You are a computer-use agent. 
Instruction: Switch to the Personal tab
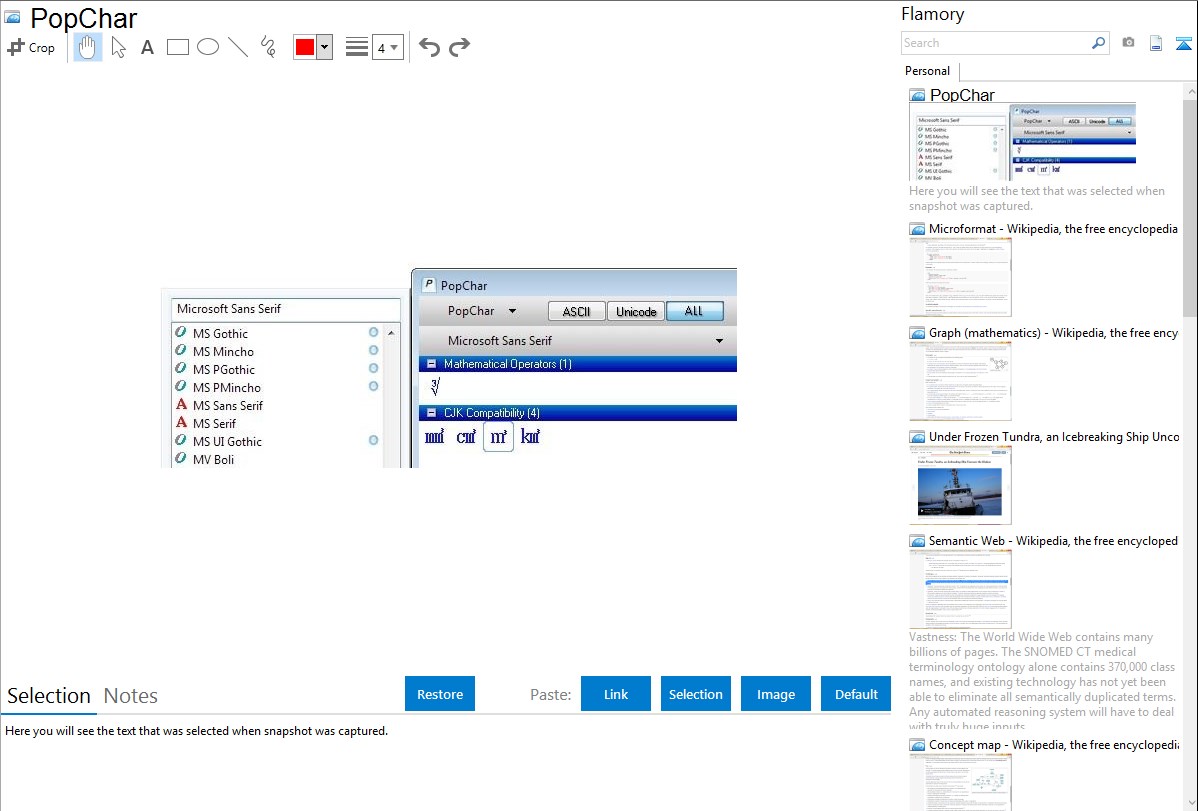(928, 70)
